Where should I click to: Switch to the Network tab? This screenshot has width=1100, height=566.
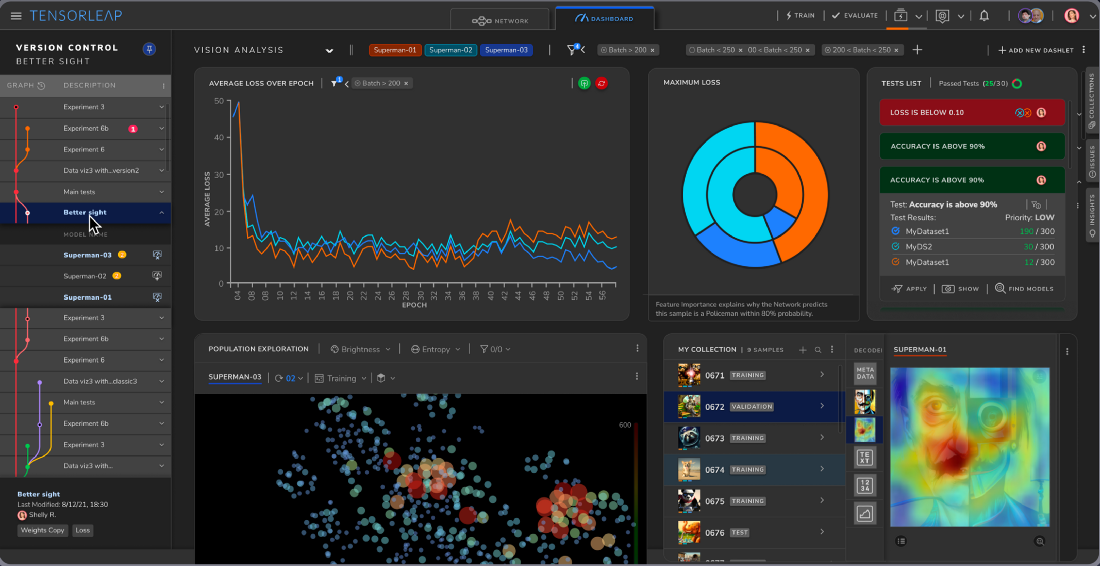tap(499, 20)
